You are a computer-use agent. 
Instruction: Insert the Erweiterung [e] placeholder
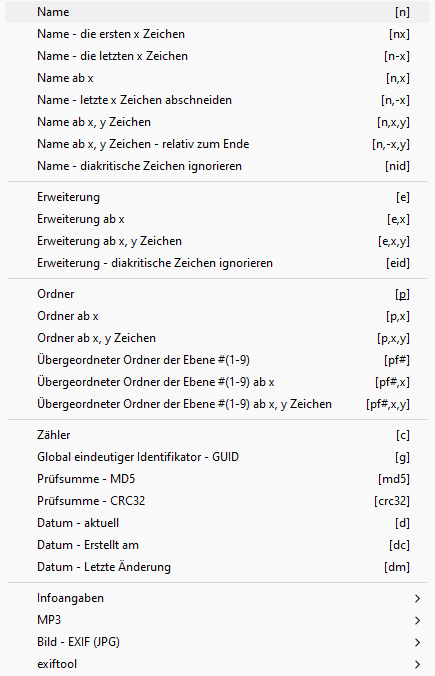pyautogui.click(x=217, y=197)
